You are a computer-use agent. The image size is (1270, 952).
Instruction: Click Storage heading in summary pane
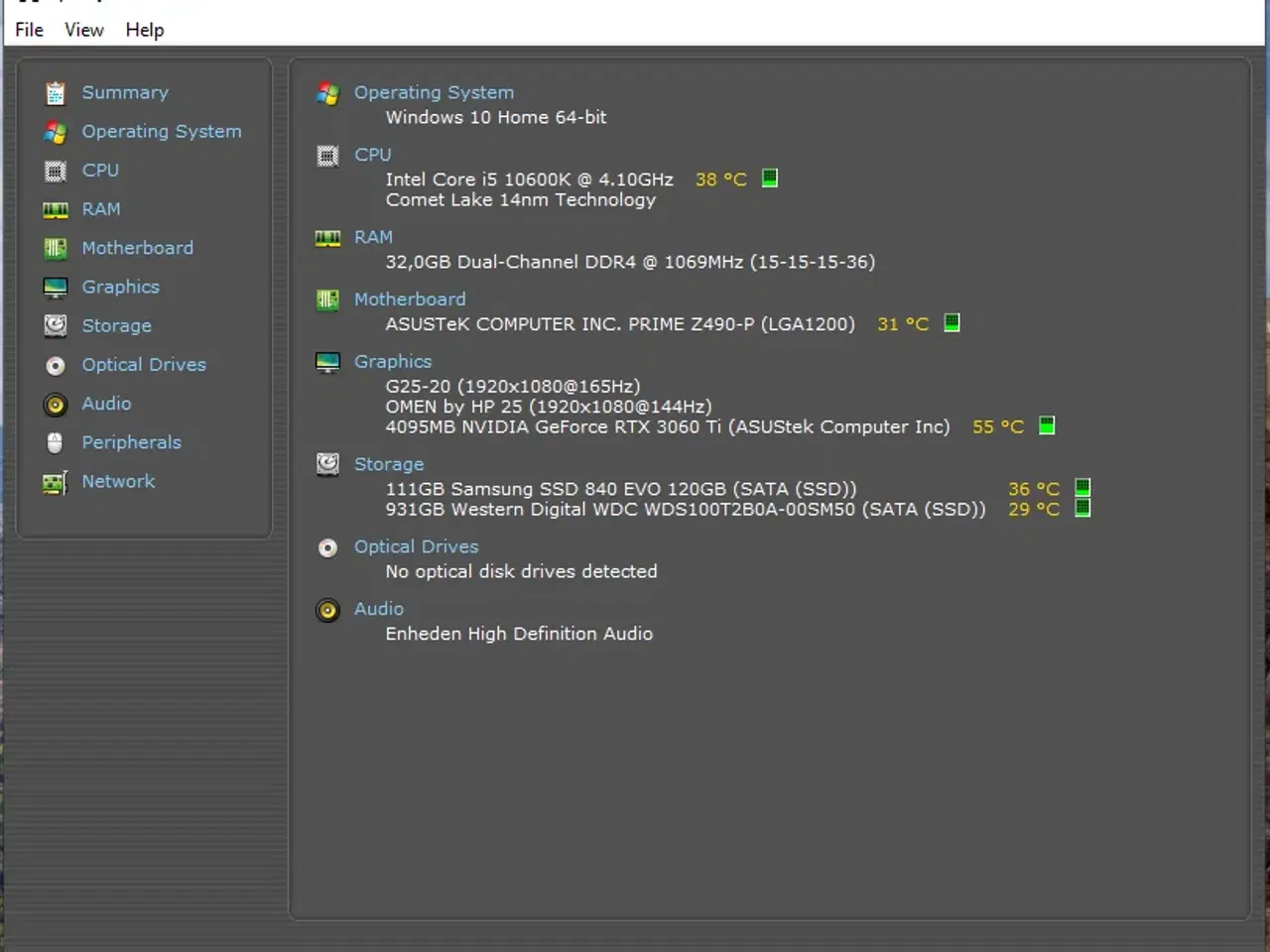(x=389, y=464)
